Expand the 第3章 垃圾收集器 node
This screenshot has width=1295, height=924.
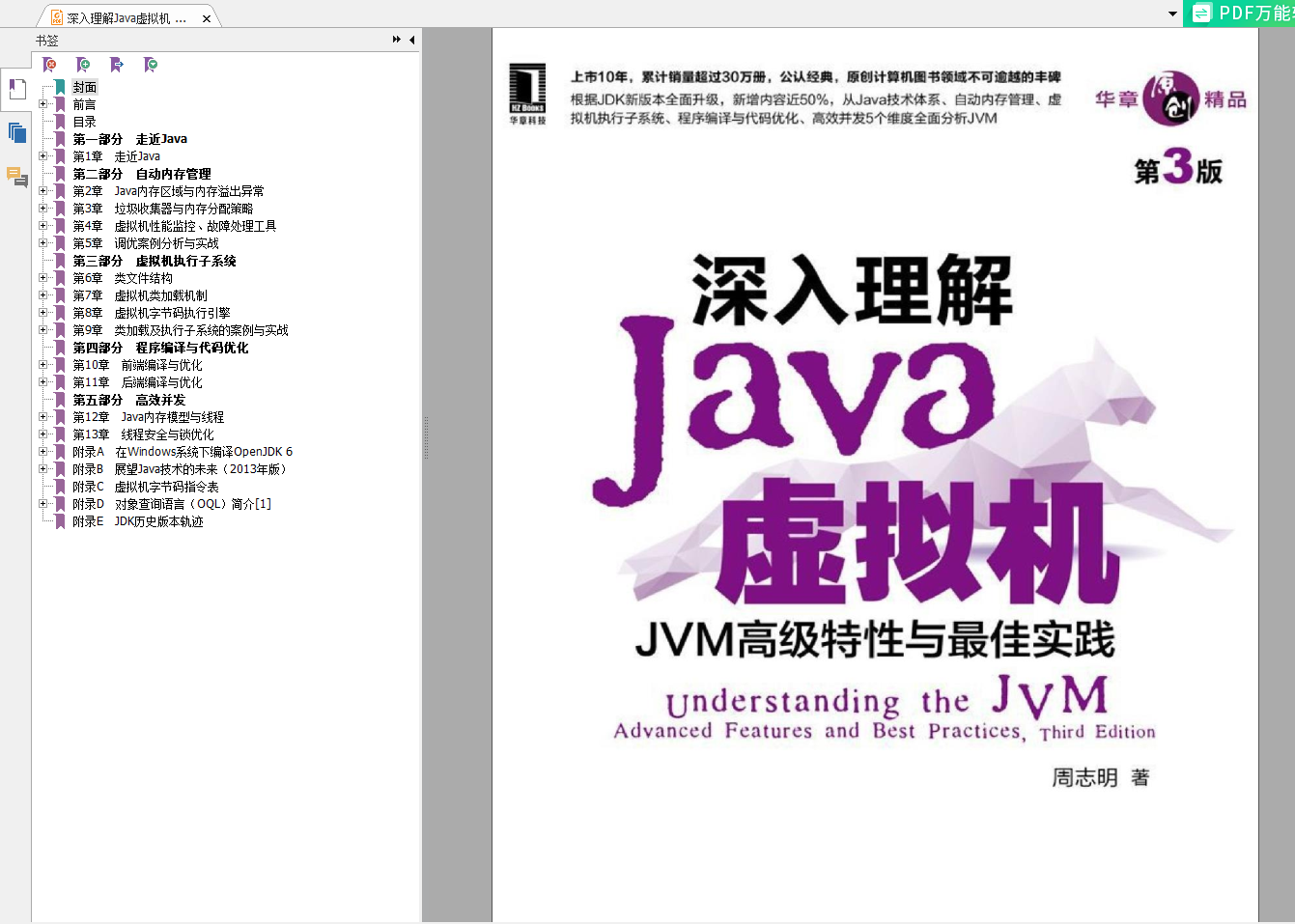[42, 209]
